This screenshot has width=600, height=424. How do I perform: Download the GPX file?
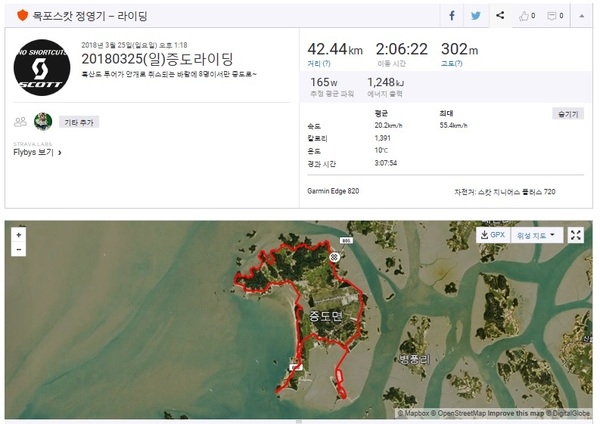[x=493, y=235]
